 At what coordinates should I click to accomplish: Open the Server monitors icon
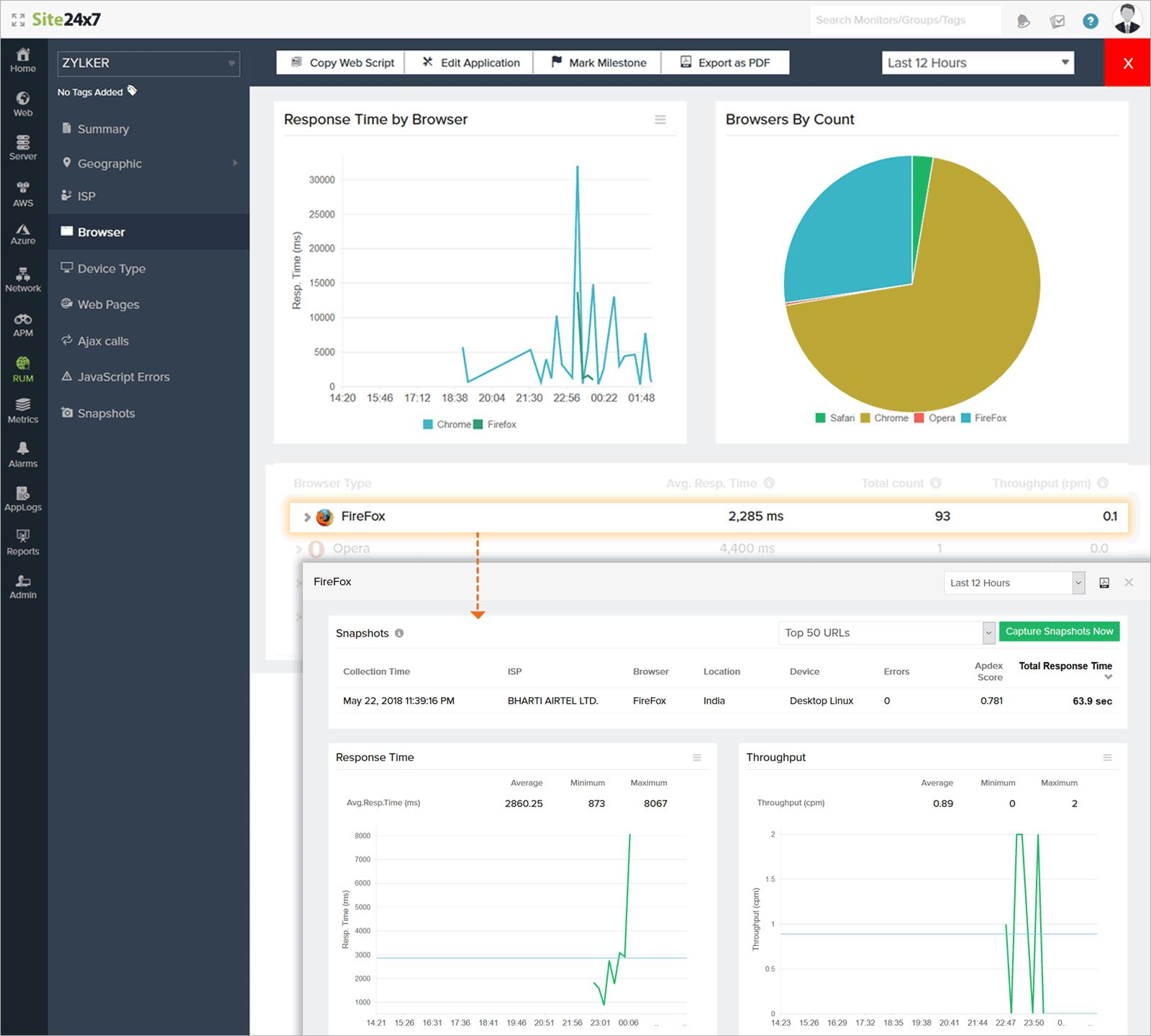(x=23, y=142)
